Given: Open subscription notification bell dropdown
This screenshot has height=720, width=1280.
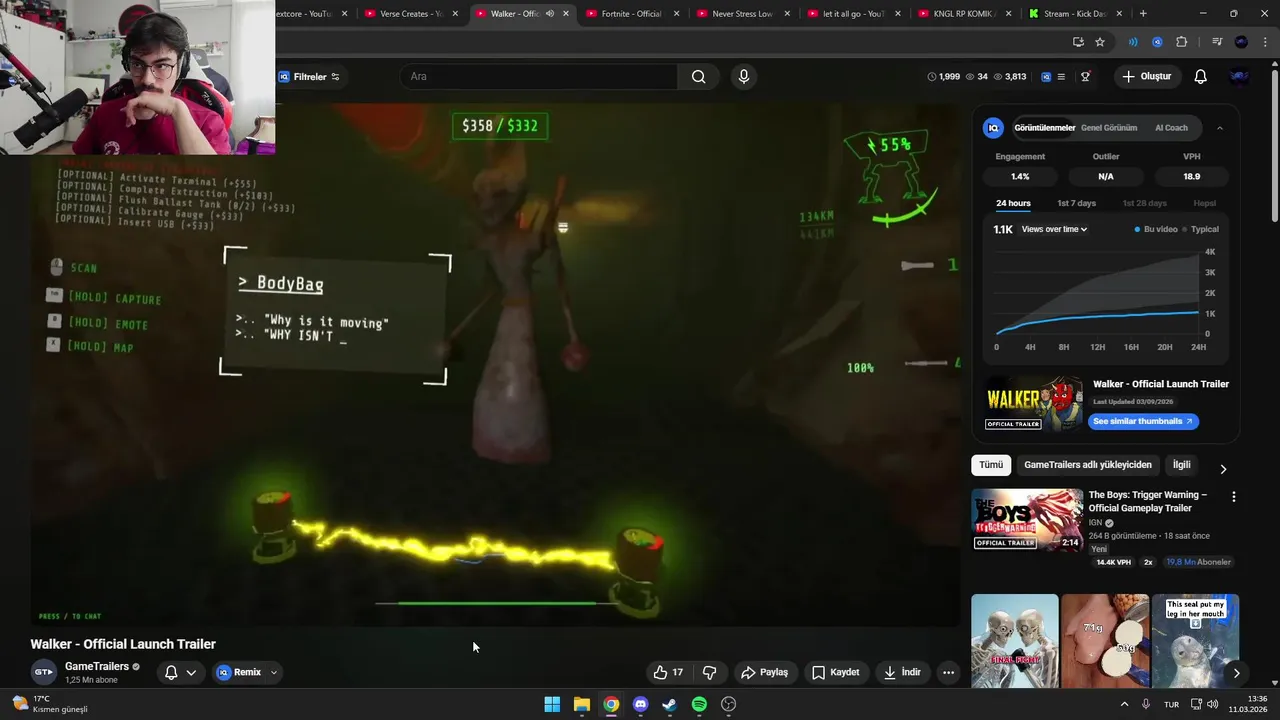Looking at the screenshot, I should click(180, 672).
